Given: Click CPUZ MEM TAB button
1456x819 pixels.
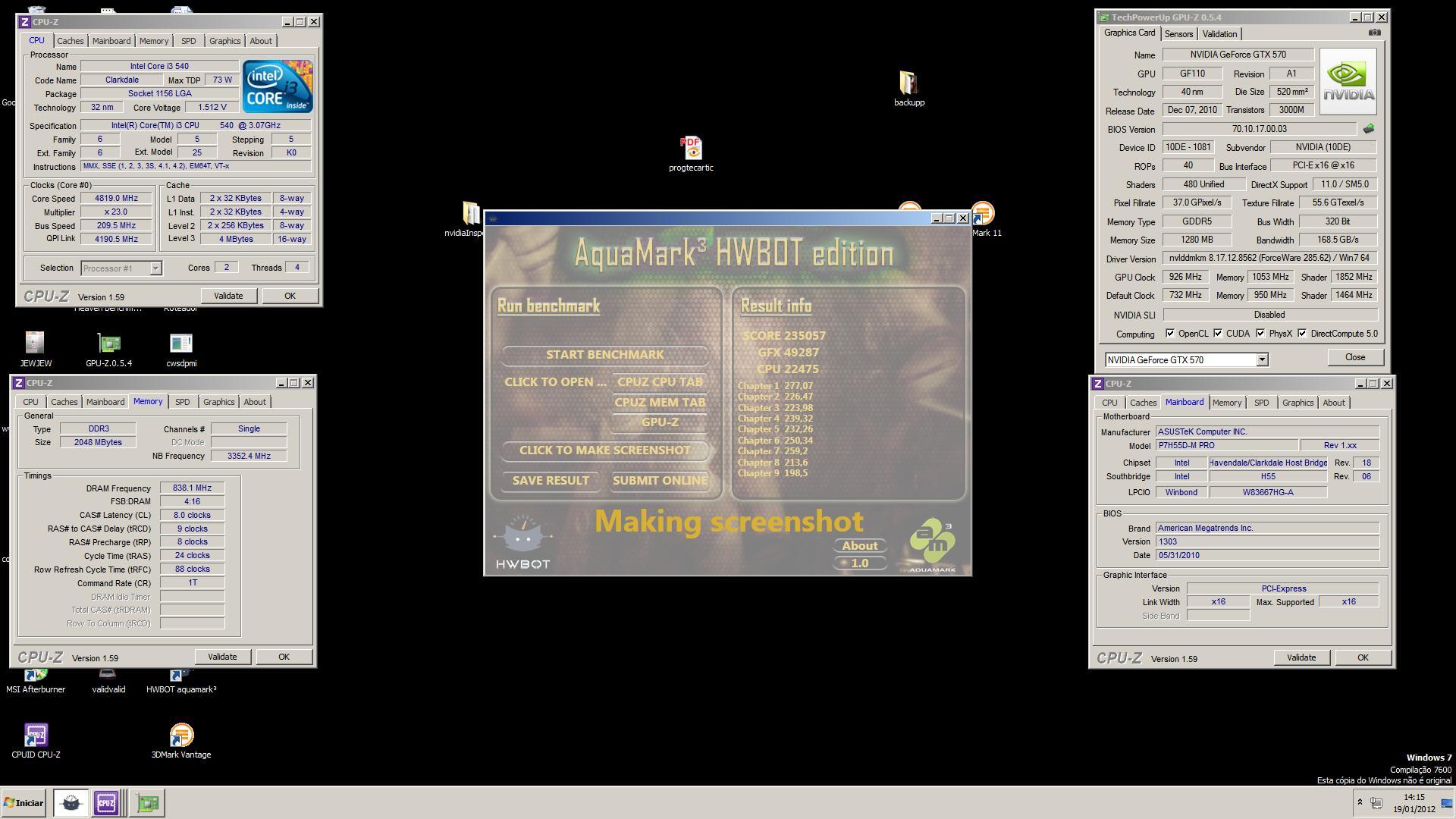Looking at the screenshot, I should [x=660, y=403].
